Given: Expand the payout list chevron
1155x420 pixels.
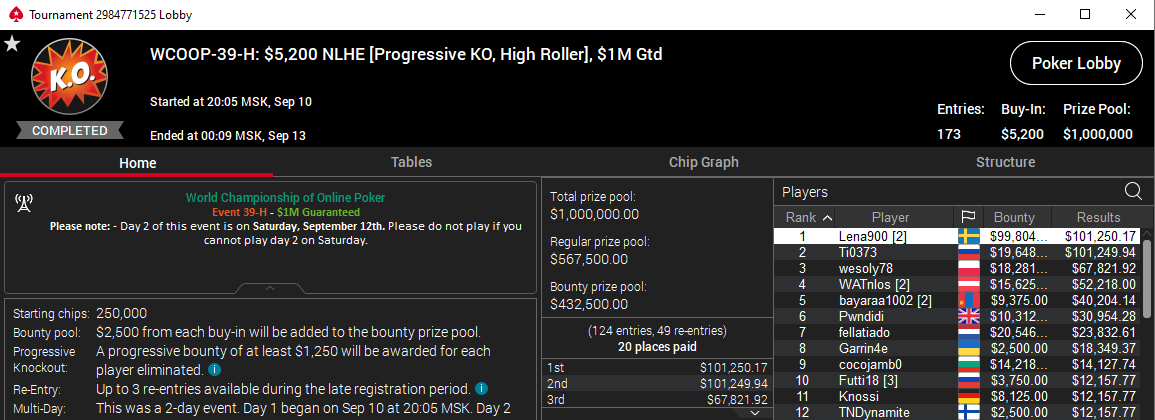Looking at the screenshot, I should click(753, 413).
